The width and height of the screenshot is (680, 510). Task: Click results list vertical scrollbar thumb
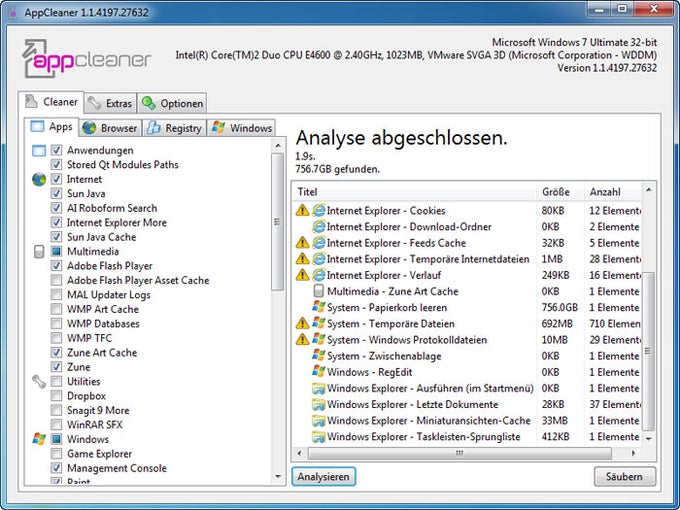[648, 351]
